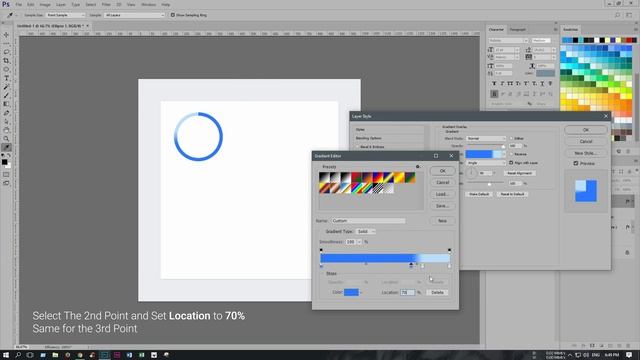Select the Hand tool
Viewport: 640px width, 360px height.
[6, 130]
